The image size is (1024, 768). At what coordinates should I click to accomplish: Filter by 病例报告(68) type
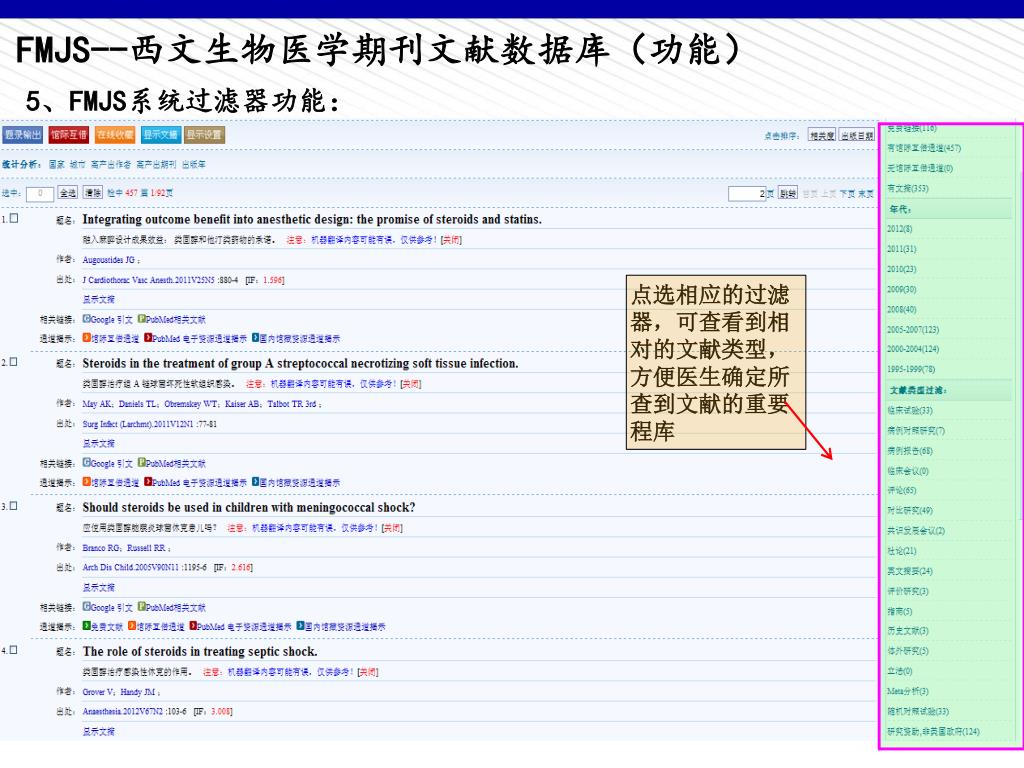tap(910, 451)
